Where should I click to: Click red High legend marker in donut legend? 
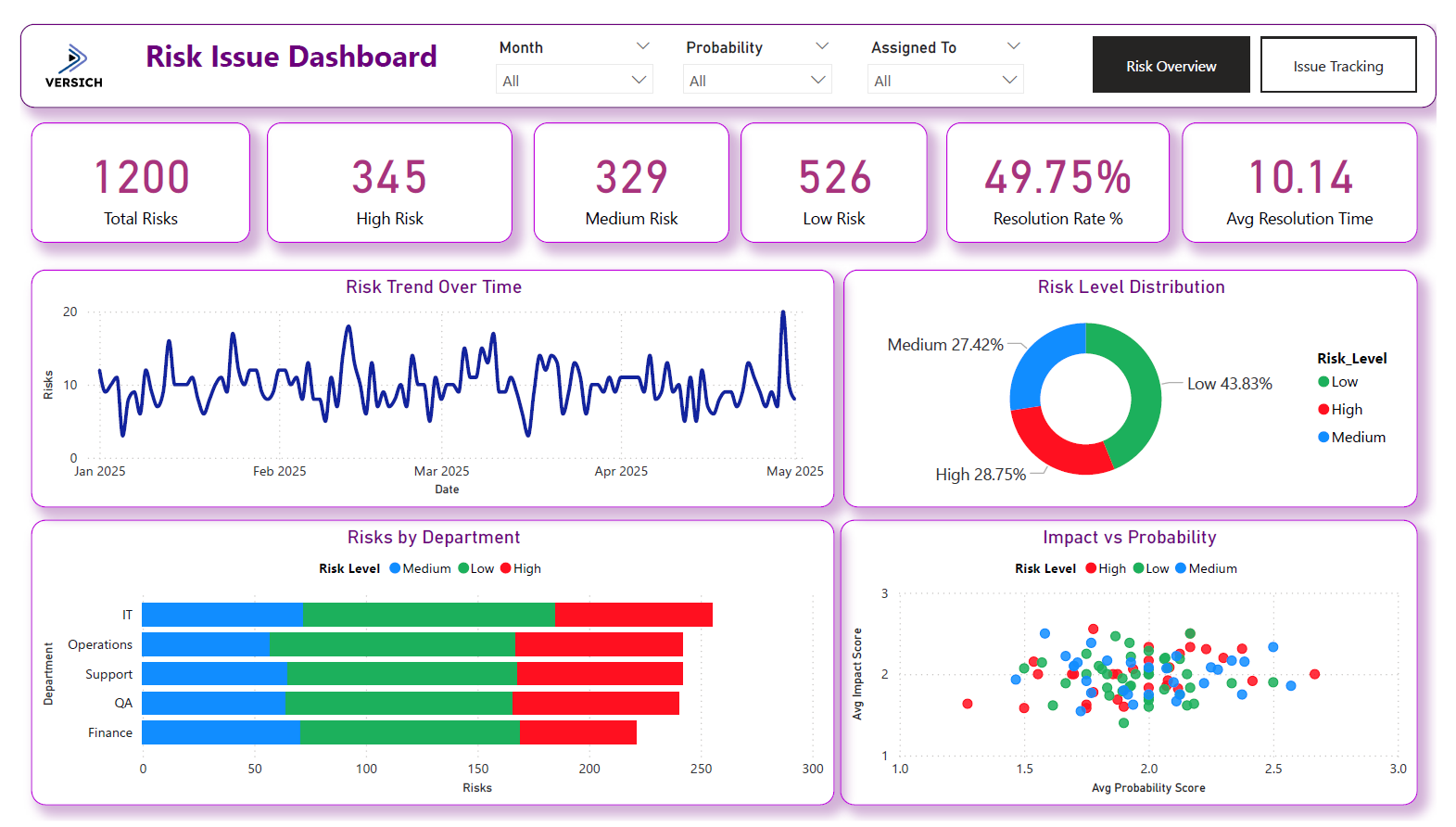[x=1323, y=410]
